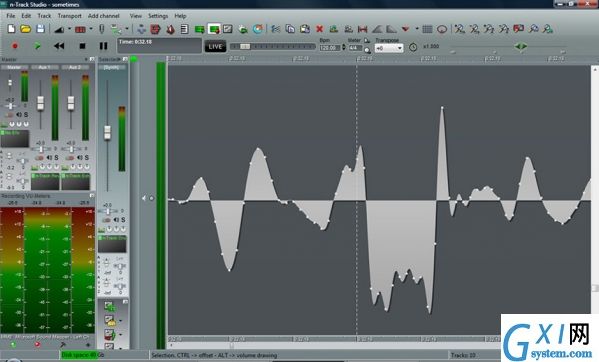Solo the Master channel with S button
Image resolution: width=599 pixels, height=362 pixels.
pos(26,115)
